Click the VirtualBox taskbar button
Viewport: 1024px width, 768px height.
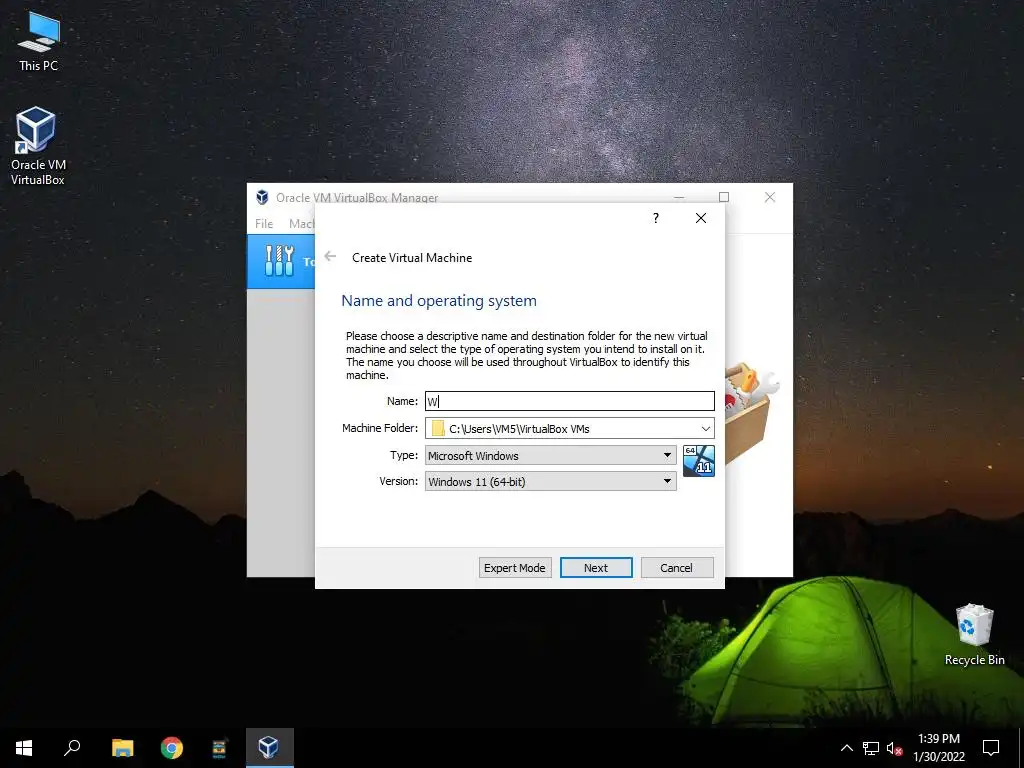(x=269, y=748)
